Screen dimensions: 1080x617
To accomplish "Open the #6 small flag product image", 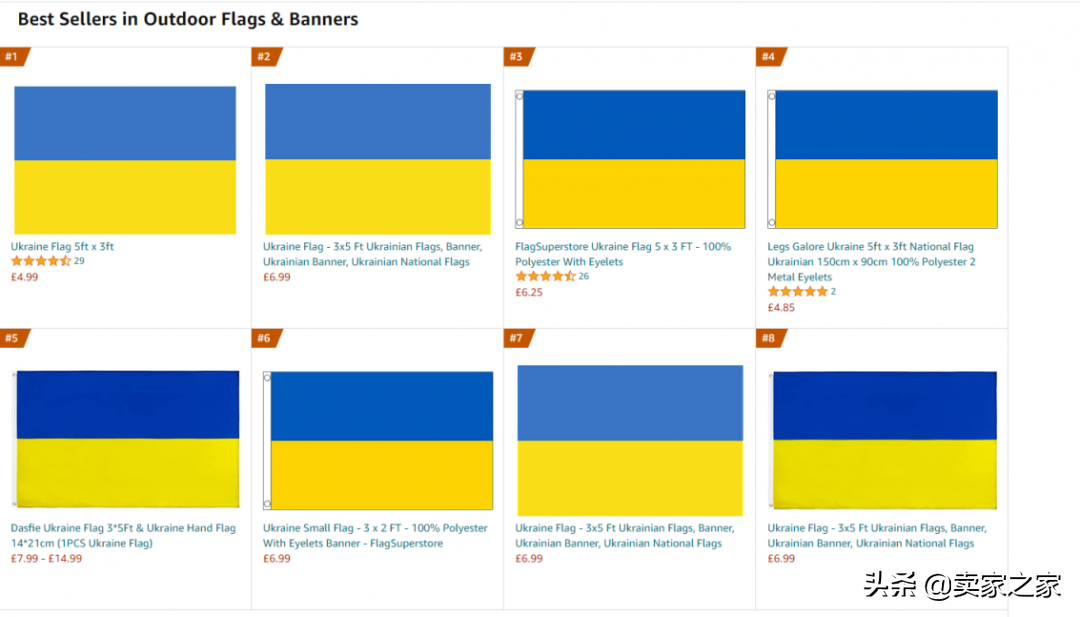I will [x=378, y=441].
